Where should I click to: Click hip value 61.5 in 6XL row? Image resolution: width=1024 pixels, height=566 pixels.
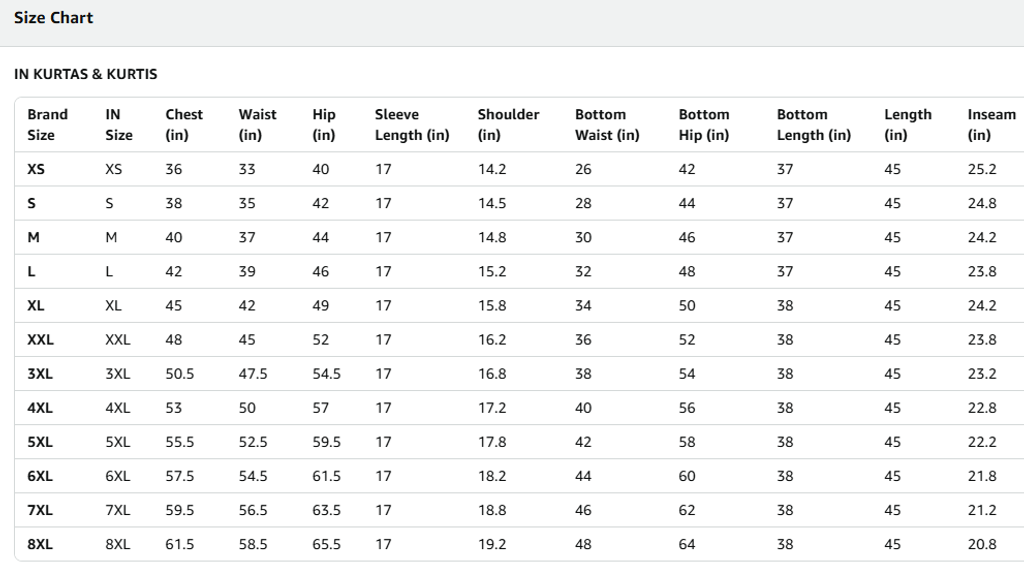click(326, 476)
